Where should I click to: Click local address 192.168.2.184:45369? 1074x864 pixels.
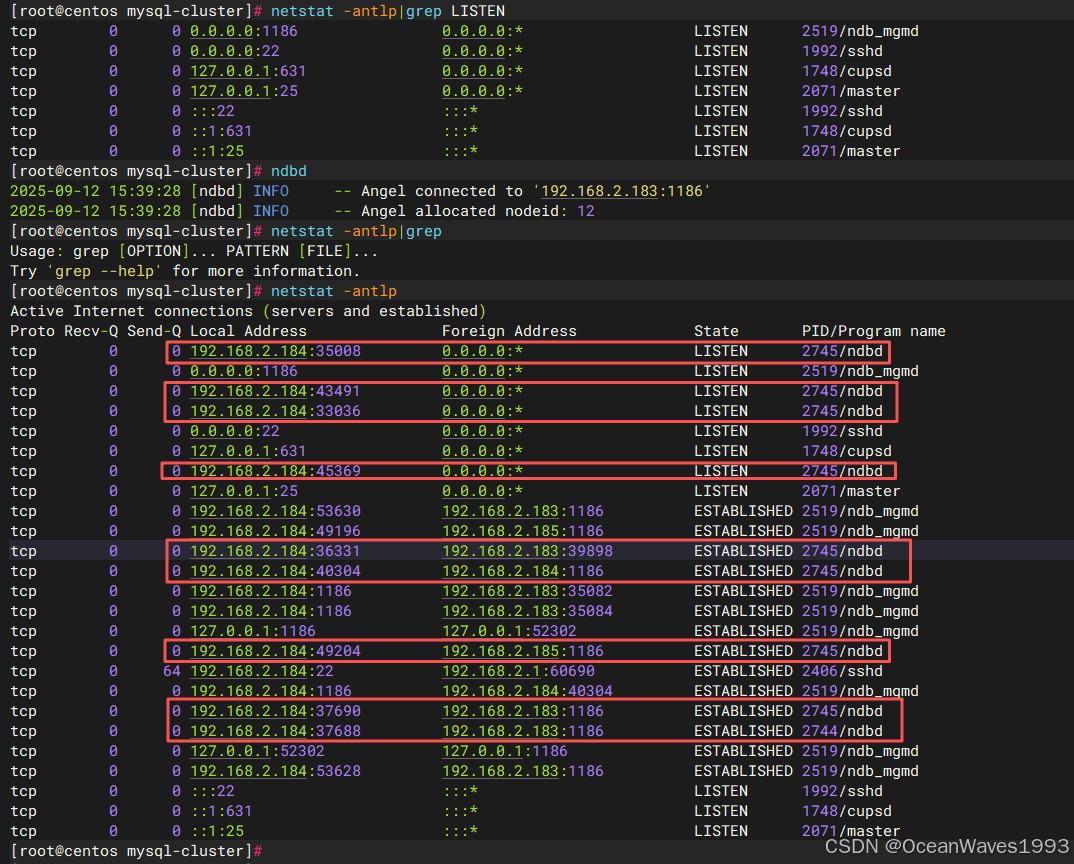click(275, 471)
